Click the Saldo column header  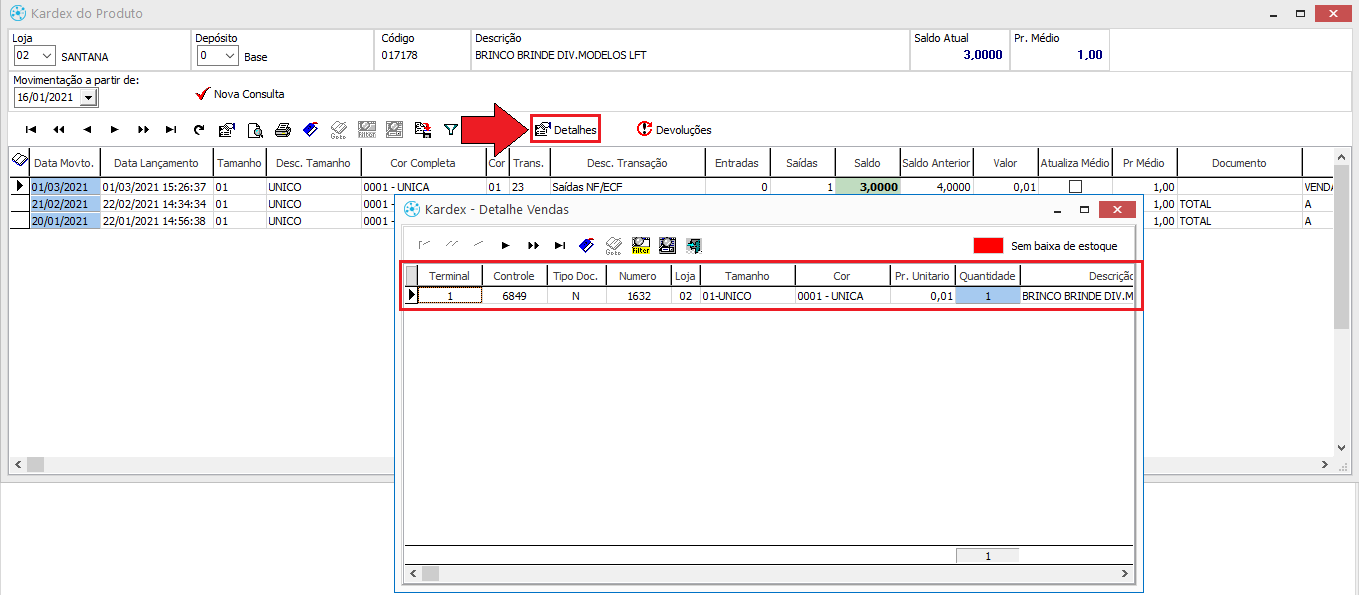pos(867,163)
